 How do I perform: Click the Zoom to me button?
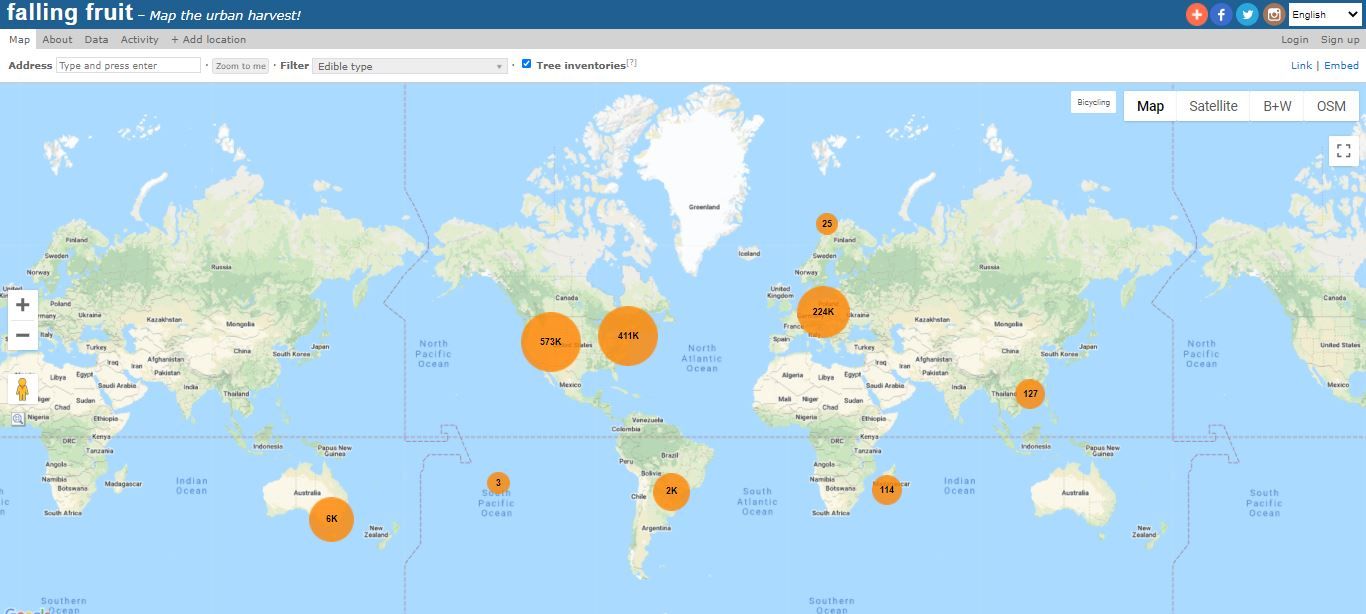(x=240, y=66)
